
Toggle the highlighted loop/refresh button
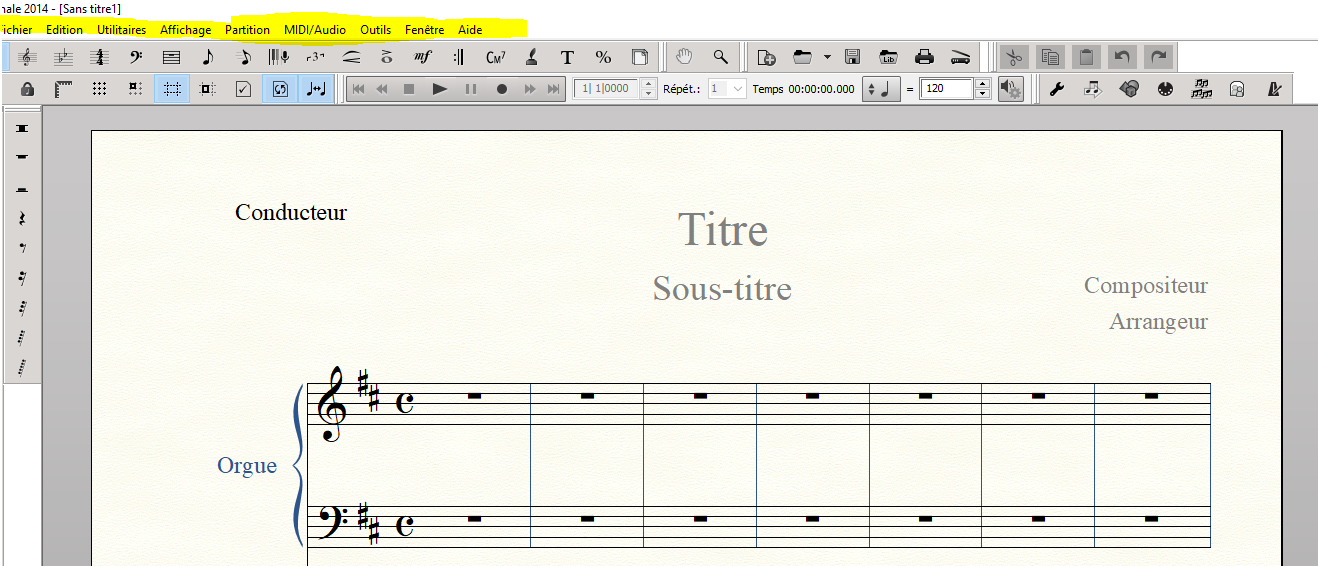[280, 89]
